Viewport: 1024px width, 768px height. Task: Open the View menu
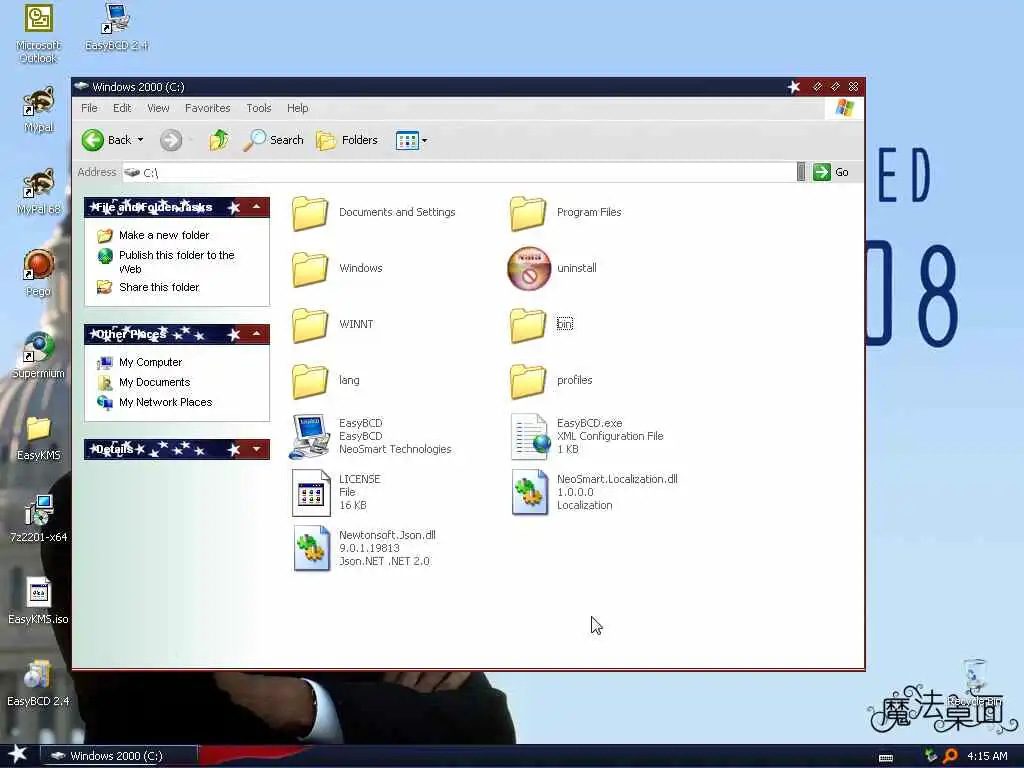click(x=158, y=108)
